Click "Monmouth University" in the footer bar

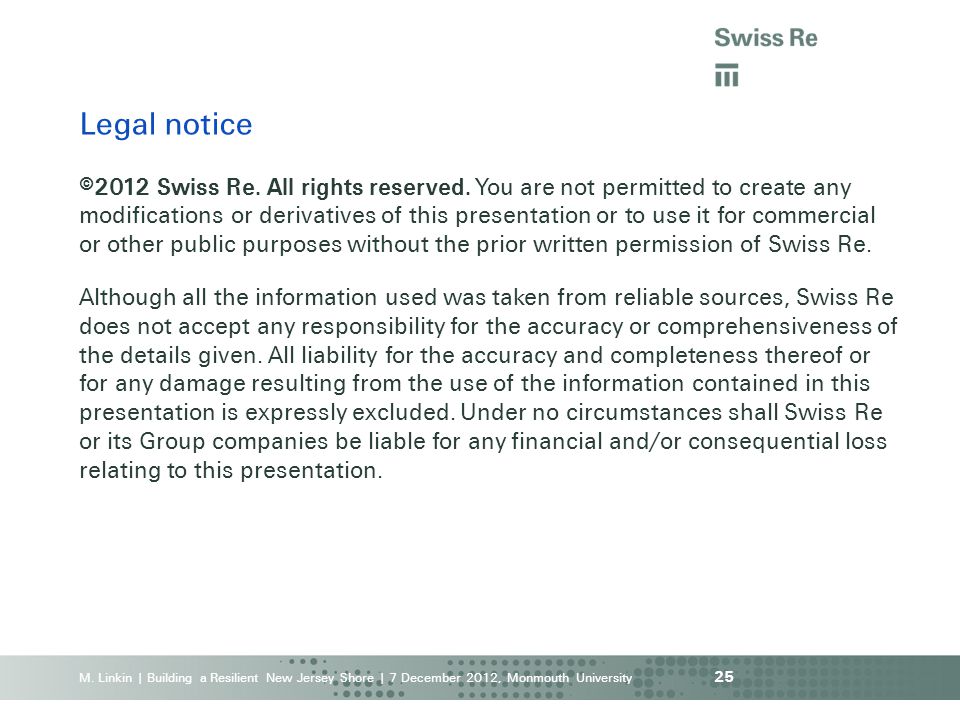pyautogui.click(x=569, y=678)
